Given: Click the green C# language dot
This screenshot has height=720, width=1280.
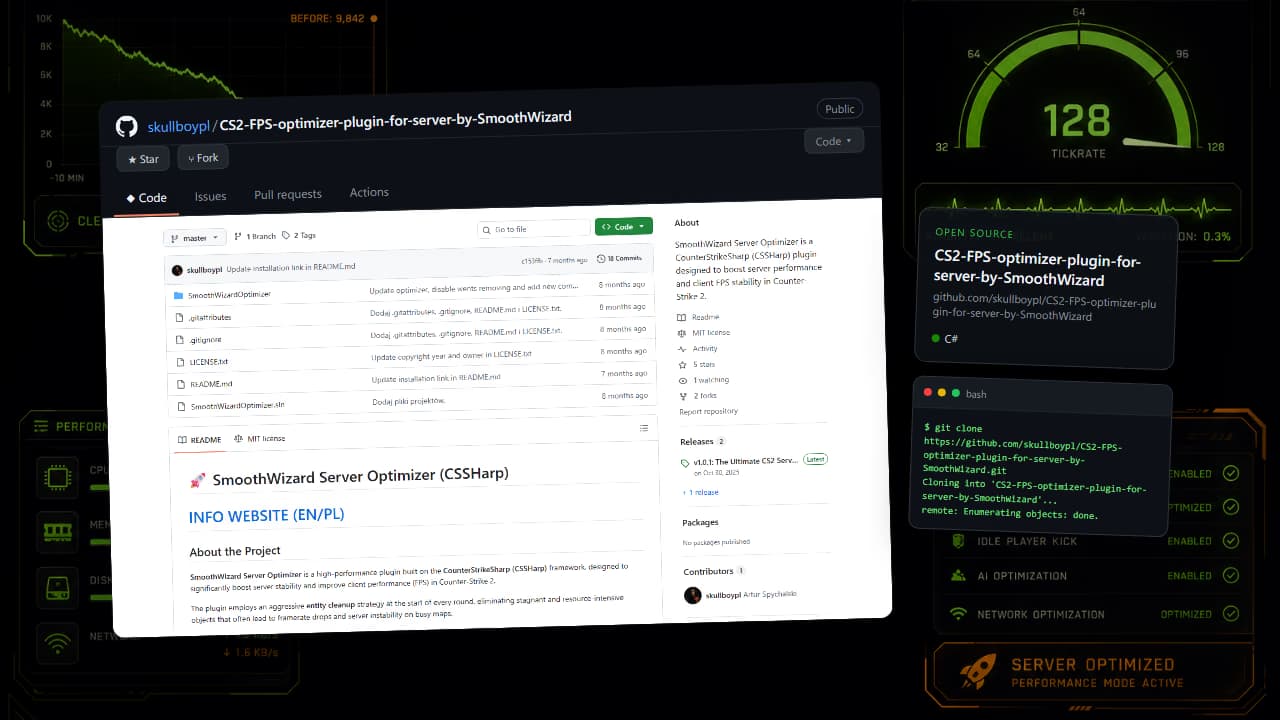Looking at the screenshot, I should pyautogui.click(x=935, y=338).
